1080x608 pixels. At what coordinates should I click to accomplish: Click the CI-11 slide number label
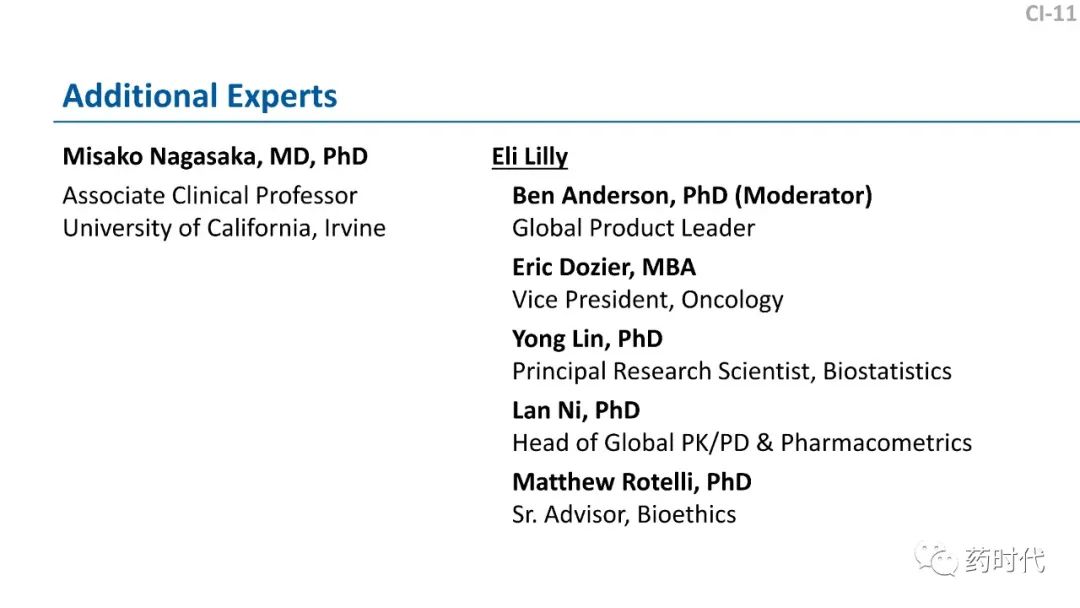pyautogui.click(x=1051, y=14)
